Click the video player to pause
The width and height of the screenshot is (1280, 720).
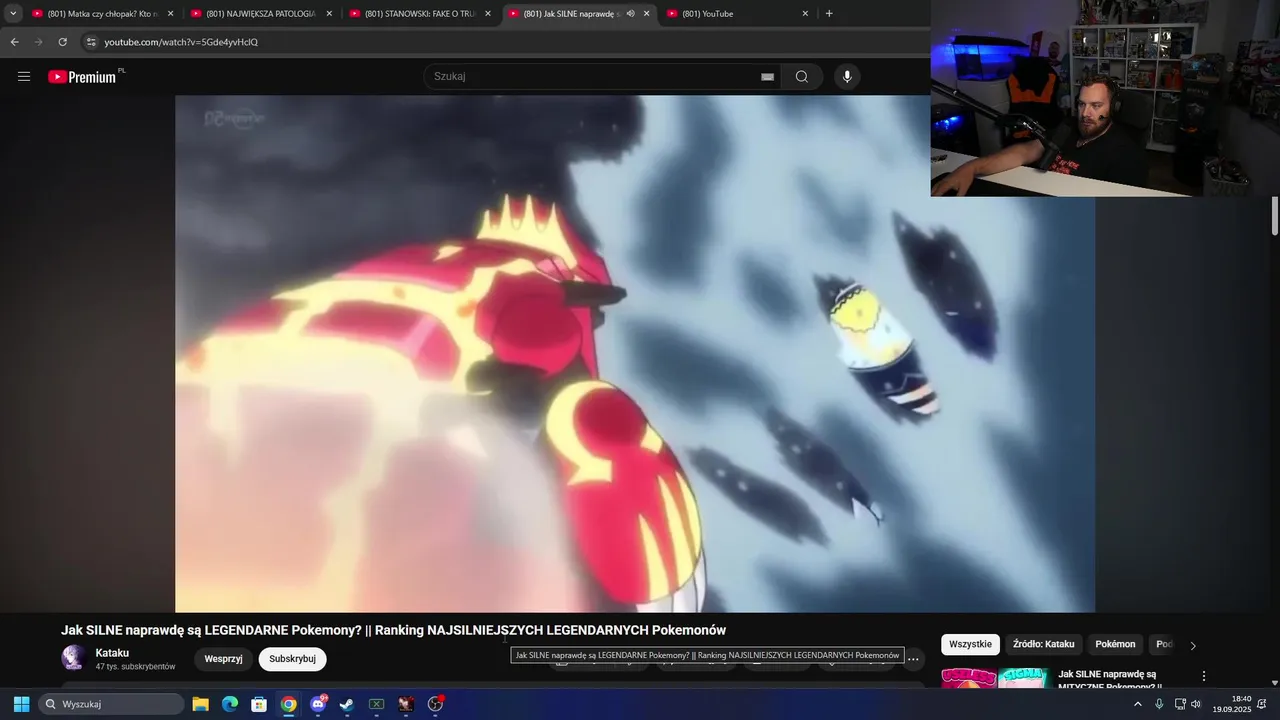pyautogui.click(x=635, y=353)
